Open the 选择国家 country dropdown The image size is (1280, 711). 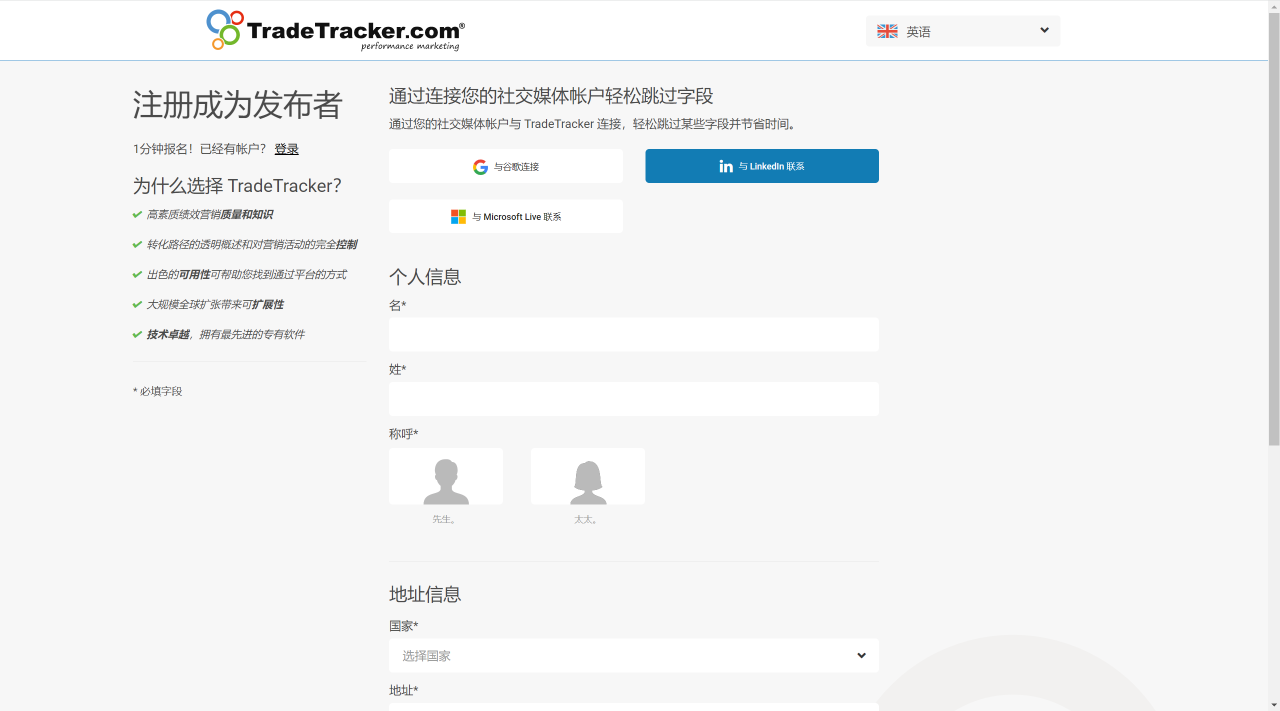(633, 655)
